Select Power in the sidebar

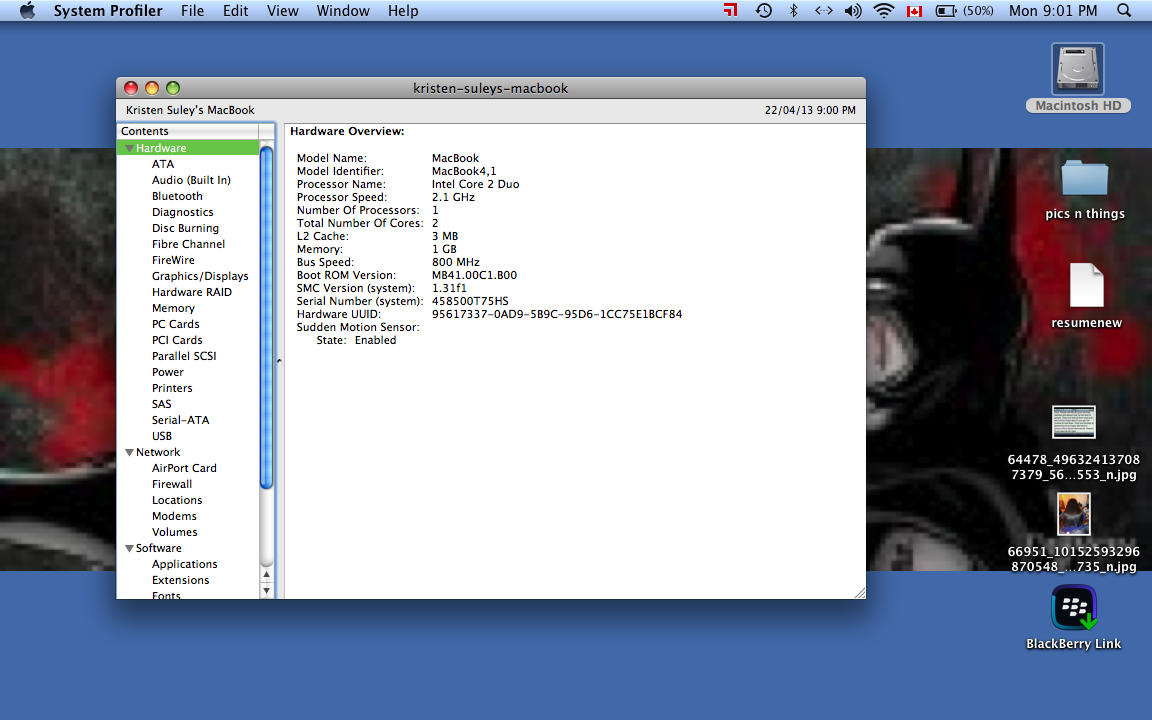click(168, 372)
